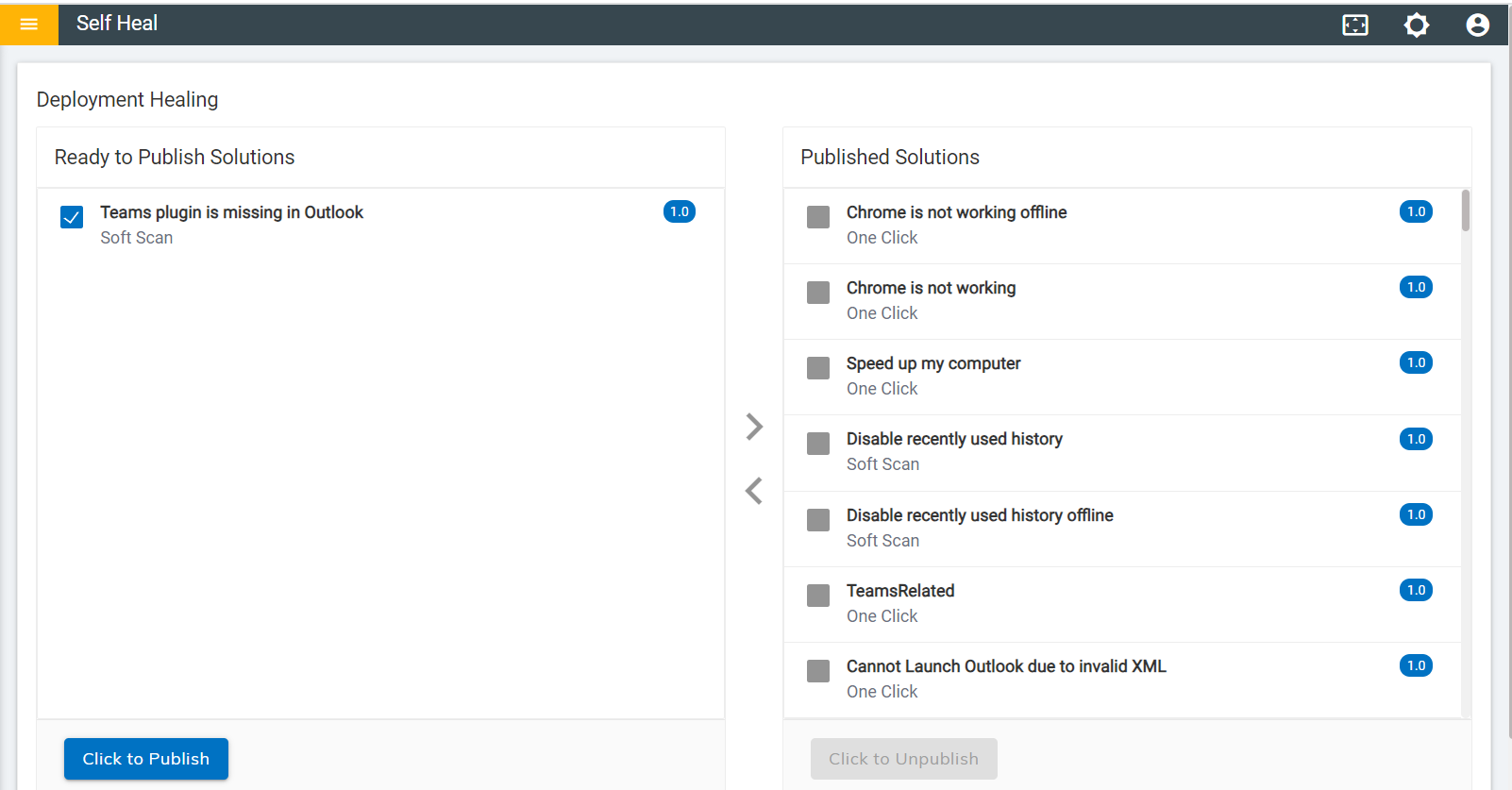The height and width of the screenshot is (790, 1512).
Task: Open the hamburger navigation menu
Action: (x=29, y=25)
